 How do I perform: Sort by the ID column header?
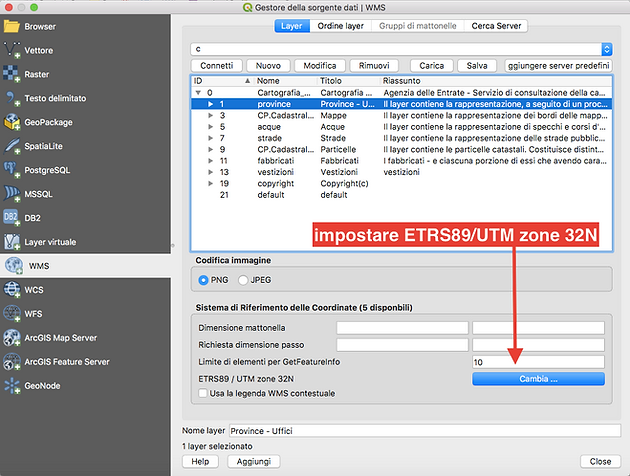[222, 81]
